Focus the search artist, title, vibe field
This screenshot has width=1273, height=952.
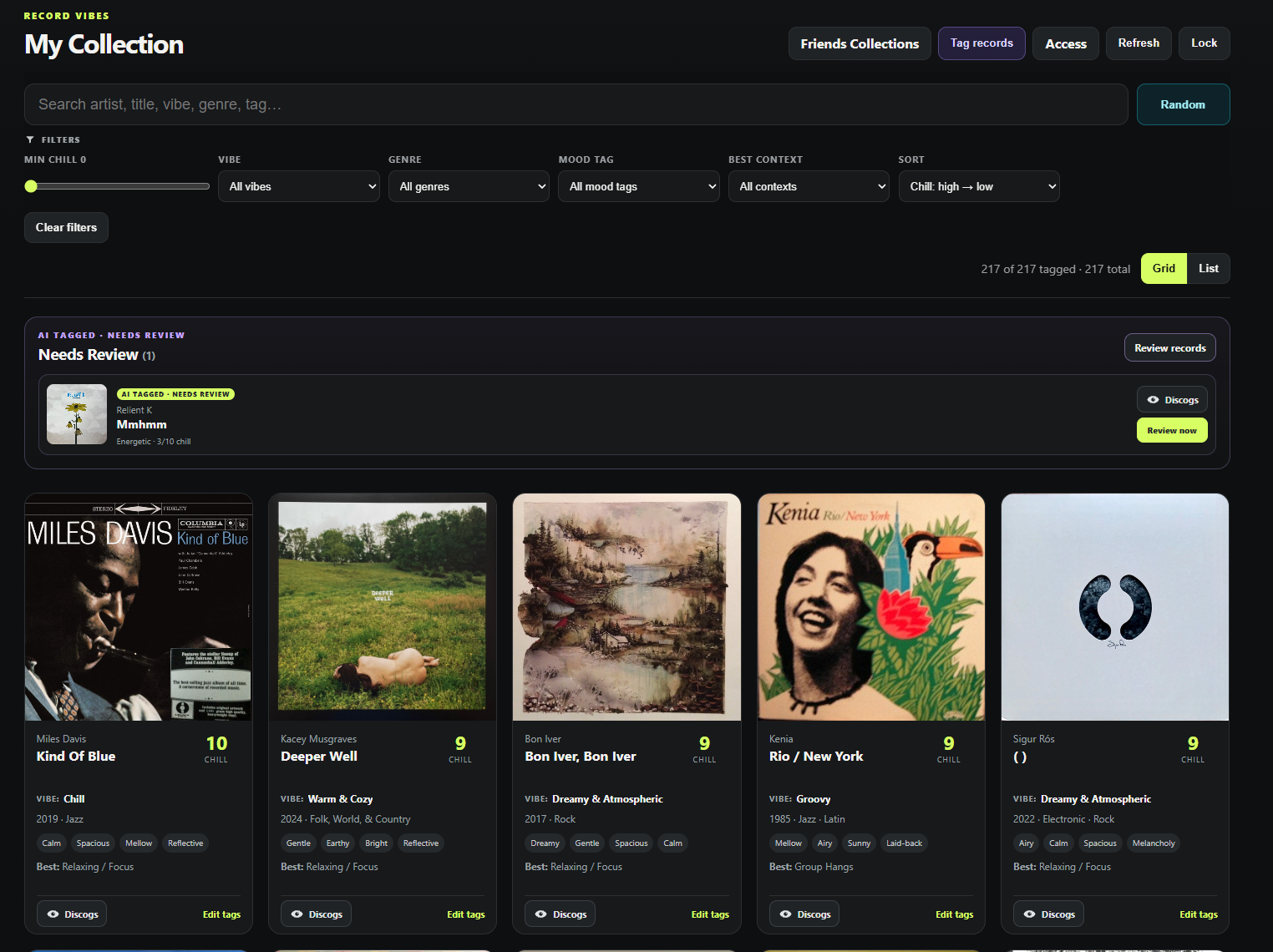(x=576, y=104)
